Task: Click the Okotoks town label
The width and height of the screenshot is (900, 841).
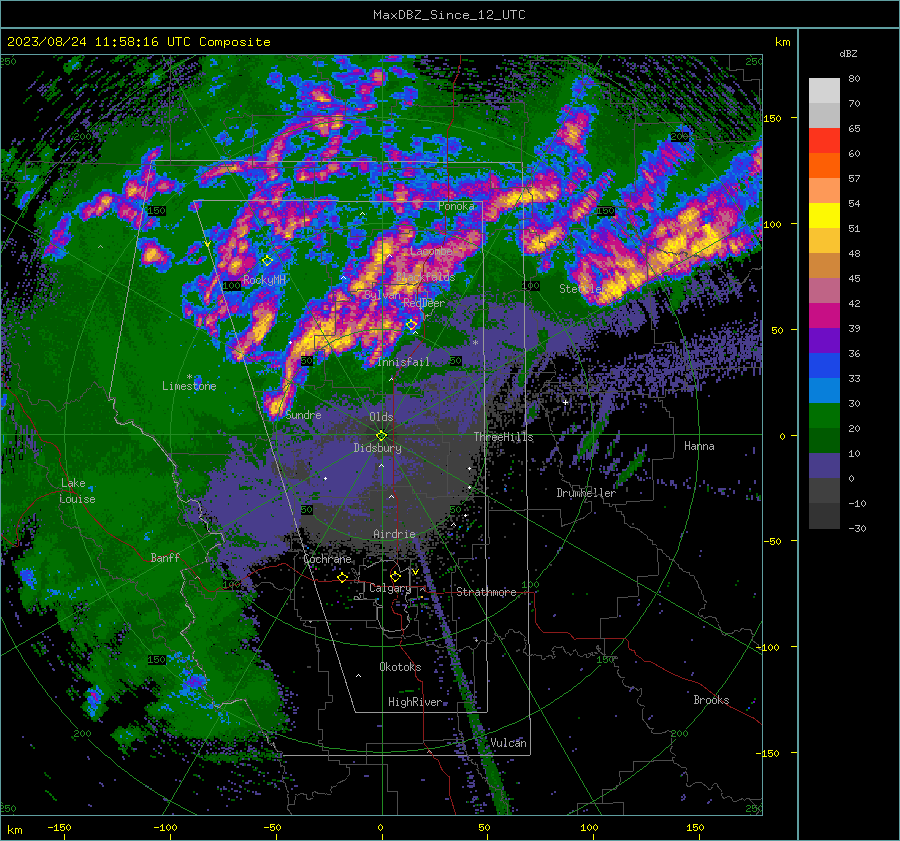Action: pyautogui.click(x=401, y=667)
